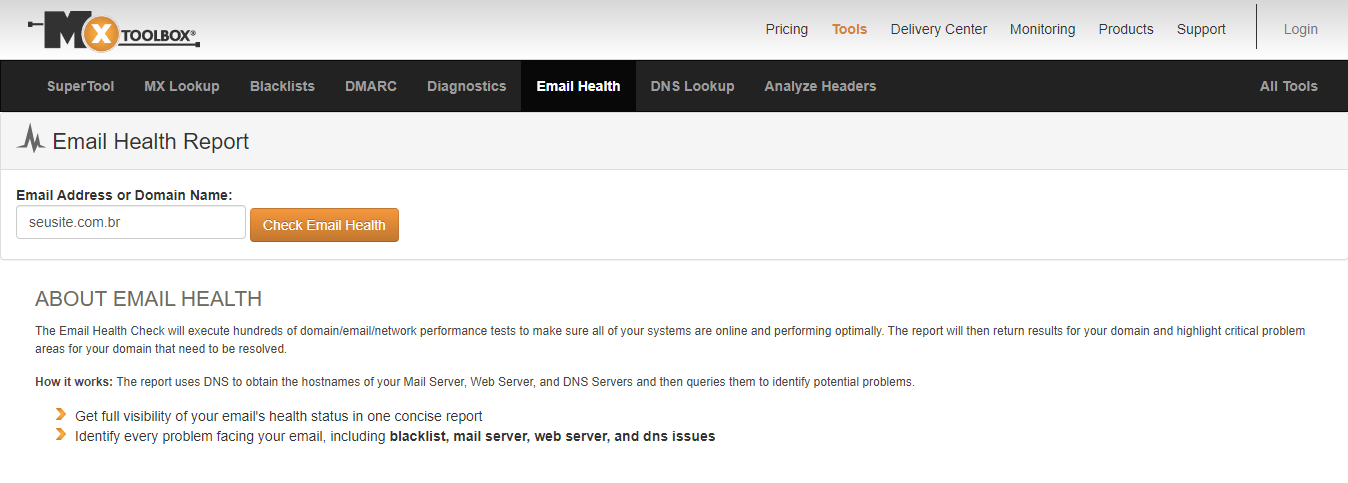1348x483 pixels.
Task: Go to Delivery Center
Action: coord(938,29)
